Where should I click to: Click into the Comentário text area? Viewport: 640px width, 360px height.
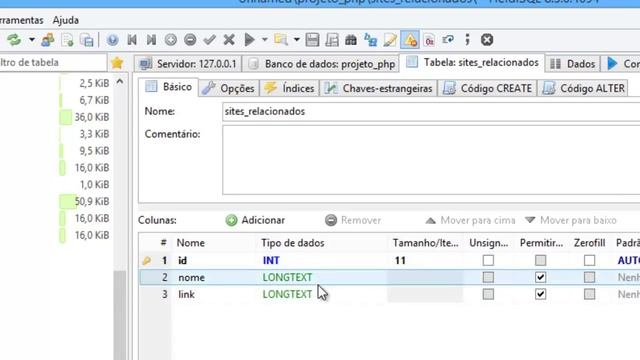pyautogui.click(x=431, y=160)
